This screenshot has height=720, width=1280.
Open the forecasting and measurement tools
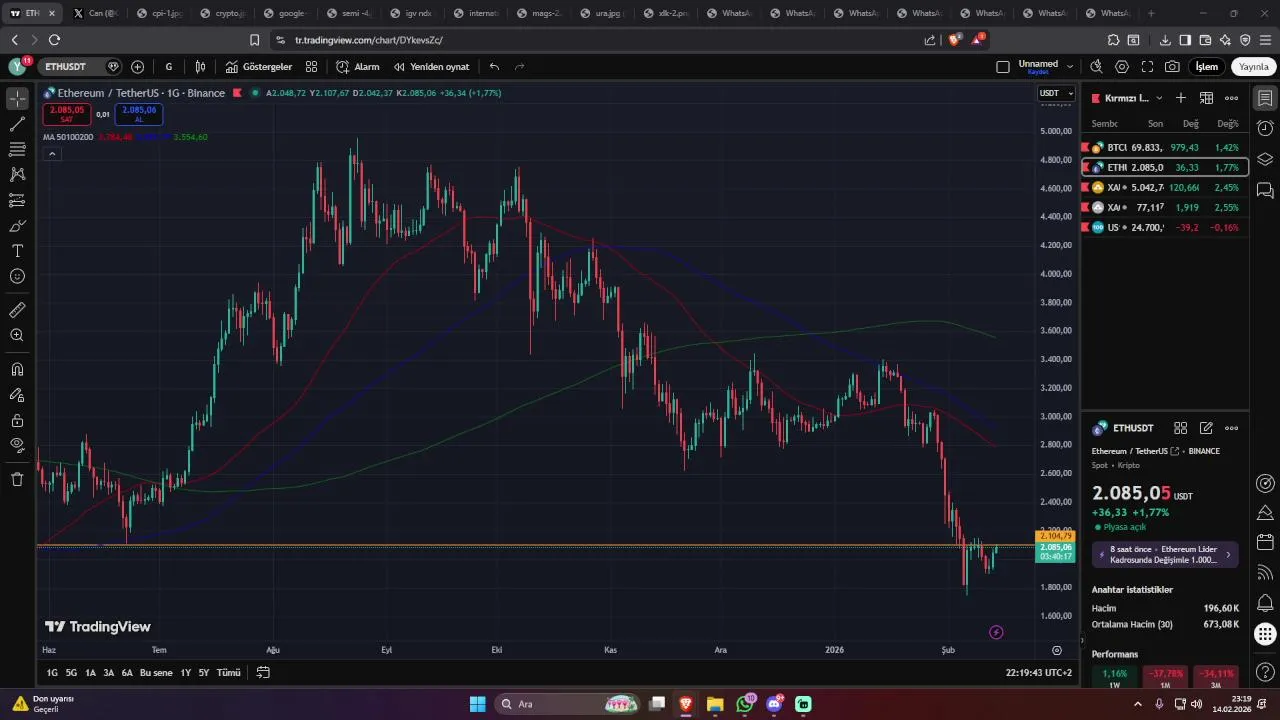point(17,200)
